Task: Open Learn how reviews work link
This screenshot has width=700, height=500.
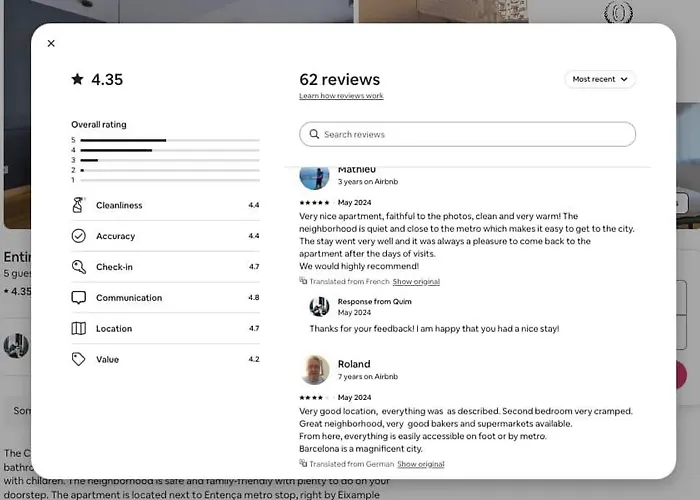Action: click(x=341, y=96)
